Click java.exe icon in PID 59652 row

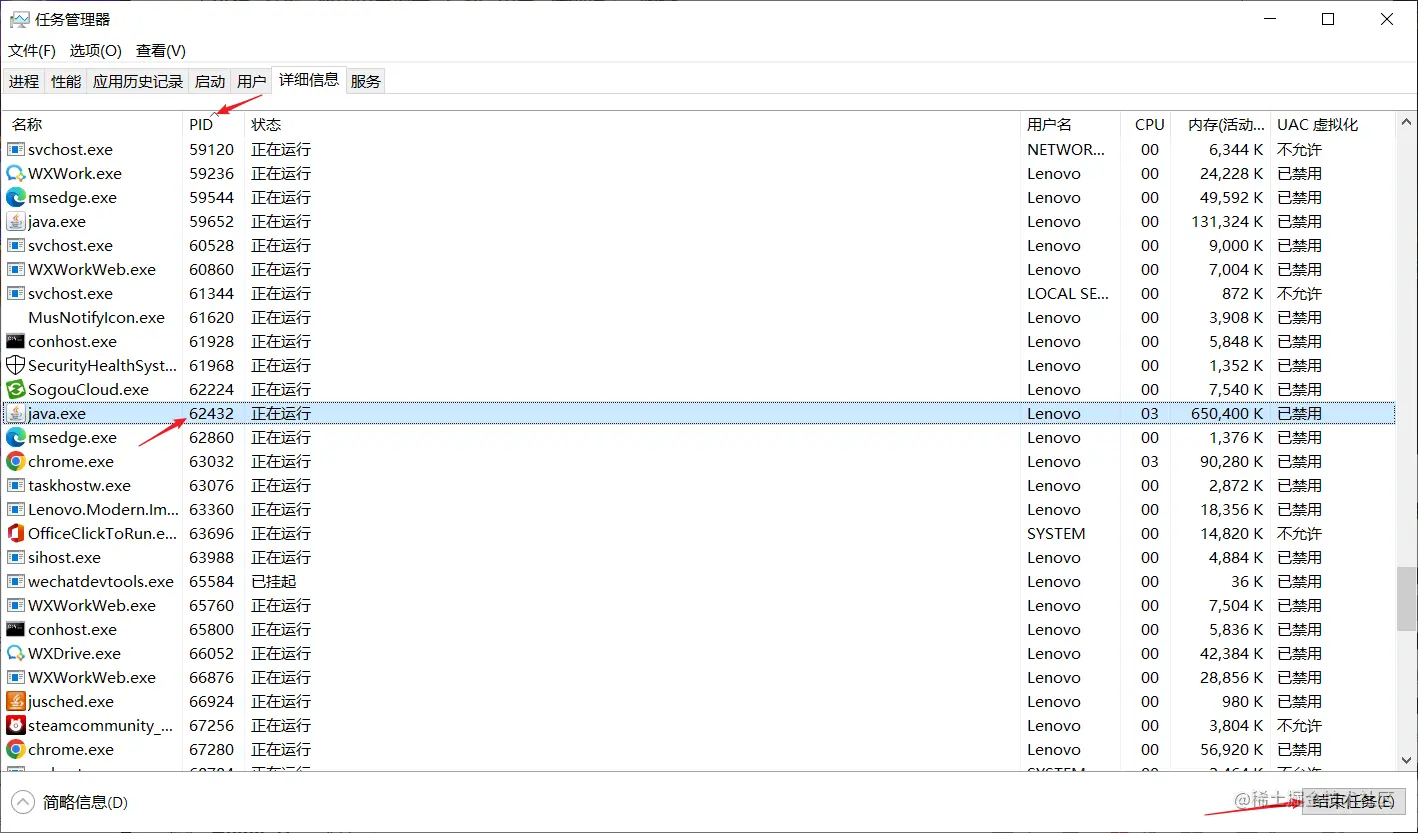[x=15, y=221]
